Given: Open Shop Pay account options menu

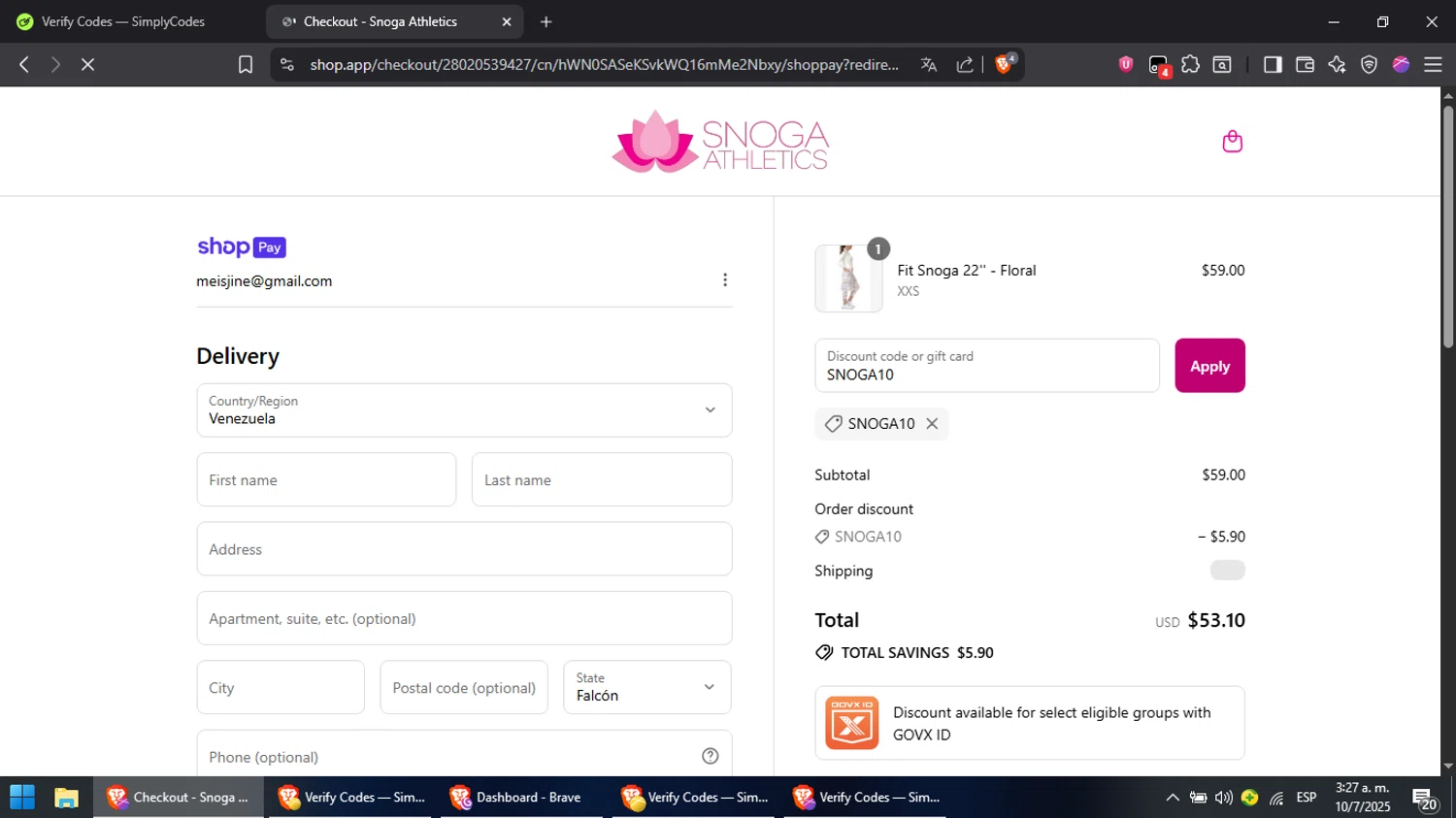Looking at the screenshot, I should coord(724,279).
